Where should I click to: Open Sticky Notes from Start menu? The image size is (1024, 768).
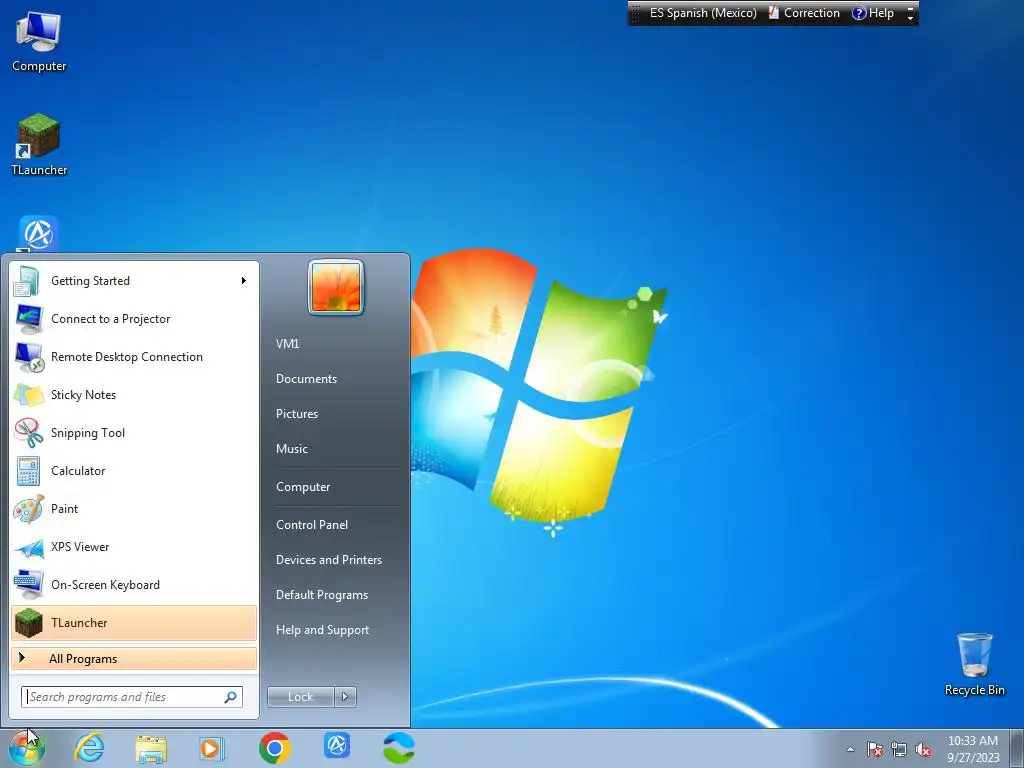coord(134,394)
